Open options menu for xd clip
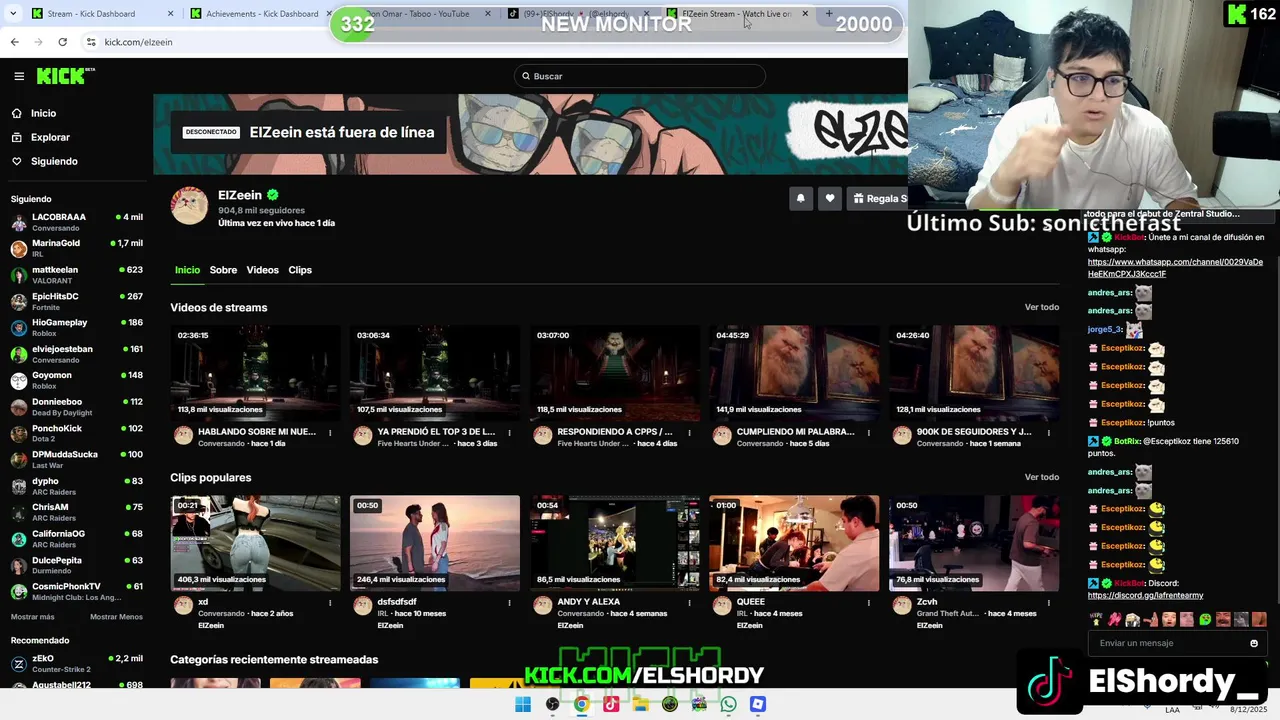 tap(329, 603)
